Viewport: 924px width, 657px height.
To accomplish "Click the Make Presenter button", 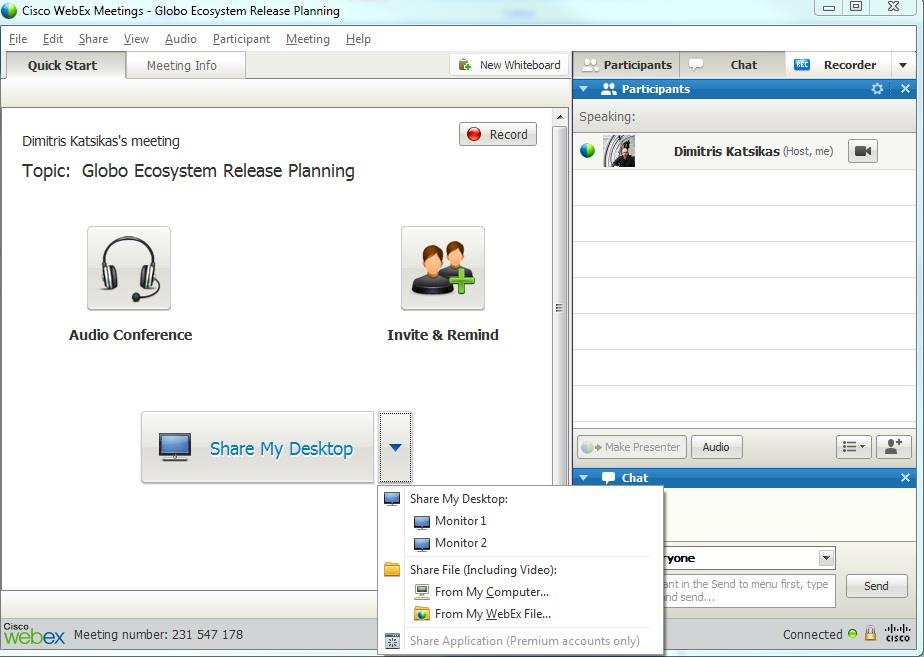I will pos(632,447).
